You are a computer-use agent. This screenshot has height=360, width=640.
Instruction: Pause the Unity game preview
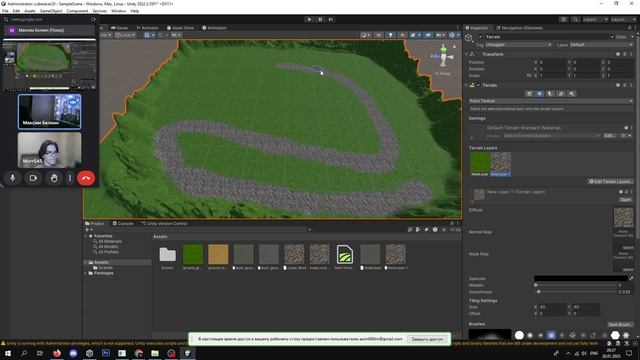[x=320, y=19]
